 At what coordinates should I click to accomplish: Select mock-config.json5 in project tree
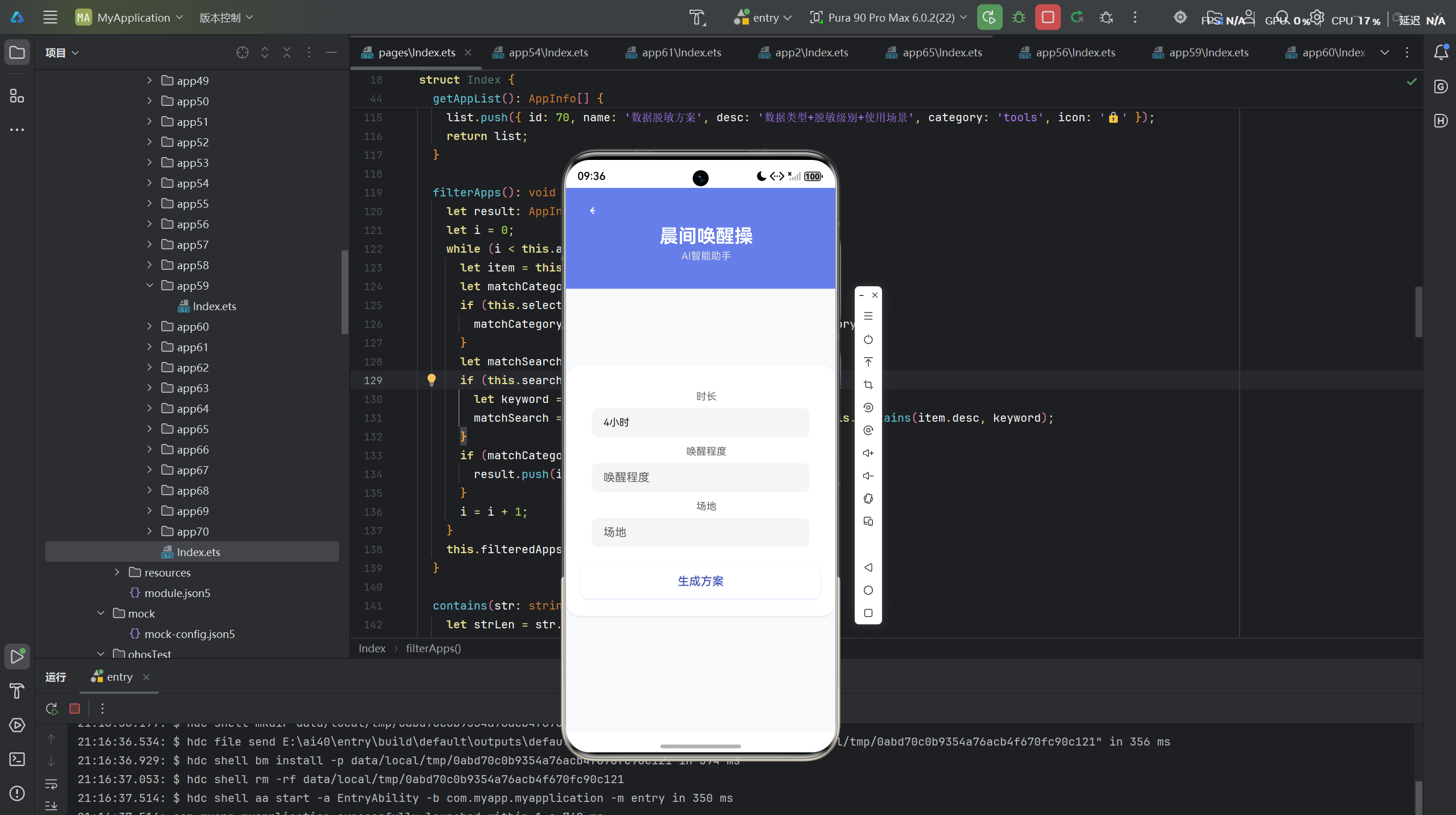point(190,633)
